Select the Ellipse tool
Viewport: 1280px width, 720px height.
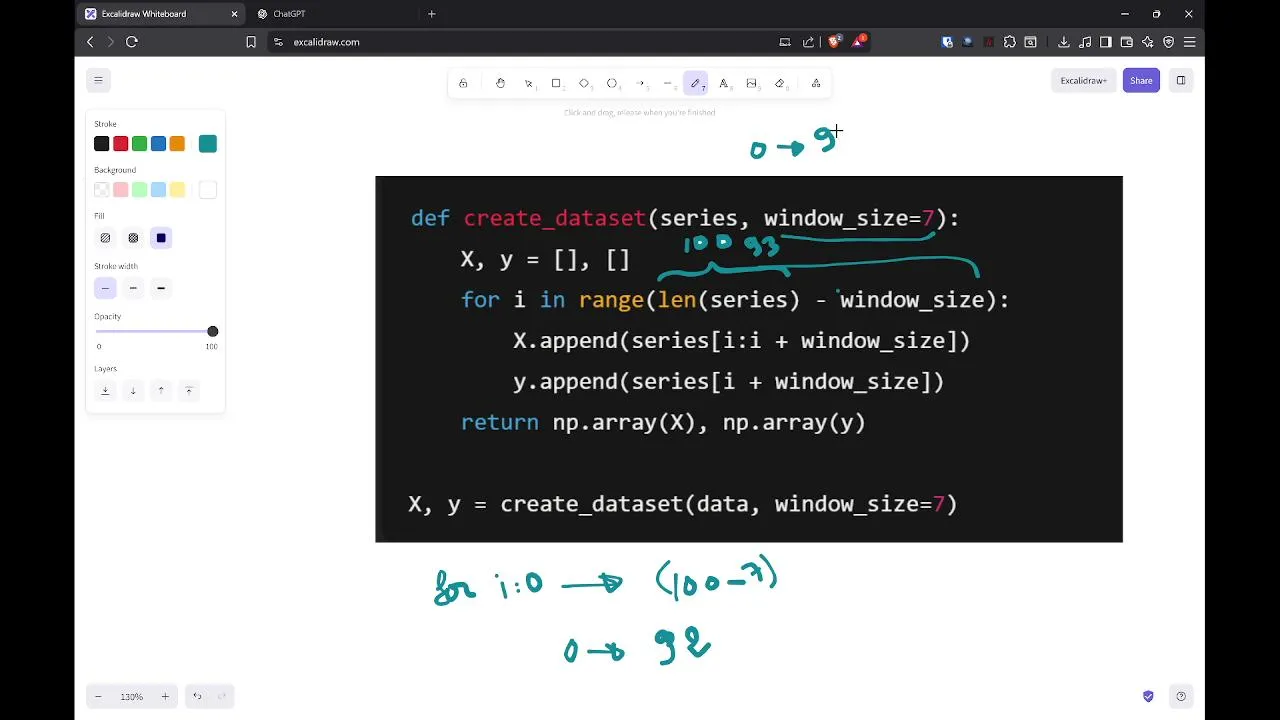(x=612, y=84)
